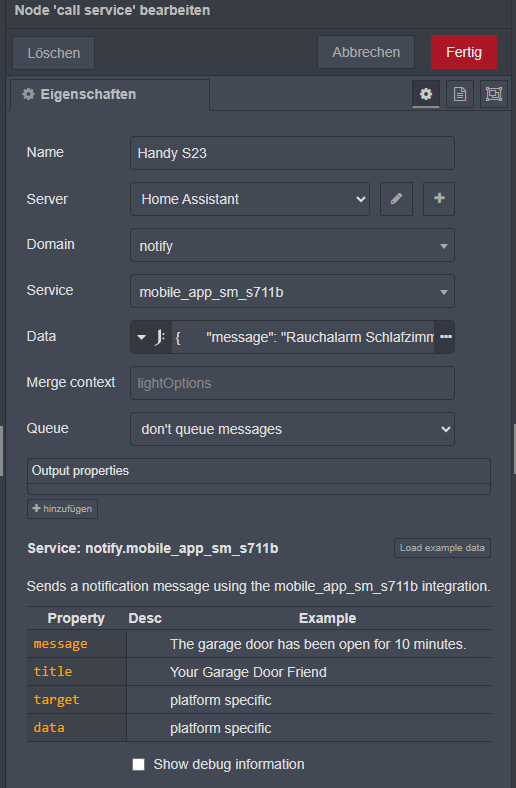Focus the Name field Handy S23

click(x=292, y=153)
